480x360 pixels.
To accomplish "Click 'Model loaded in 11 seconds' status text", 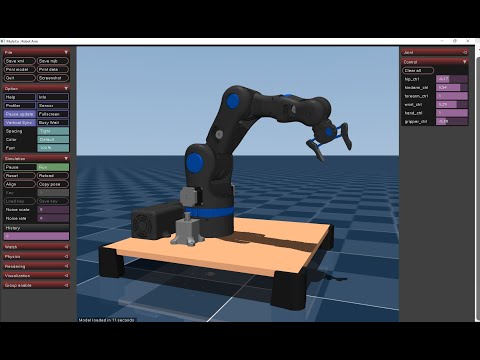I will 106,320.
